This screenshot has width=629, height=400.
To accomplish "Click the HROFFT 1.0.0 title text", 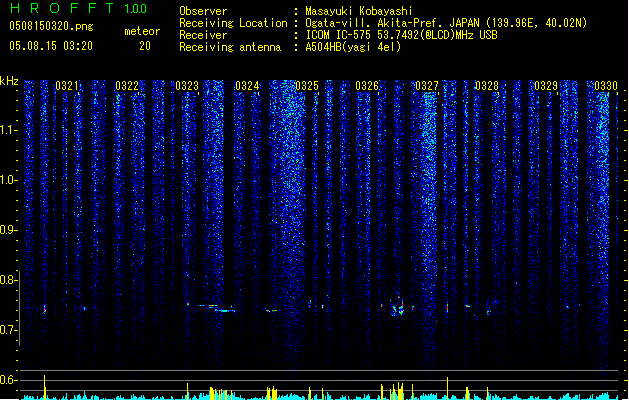I will click(78, 8).
